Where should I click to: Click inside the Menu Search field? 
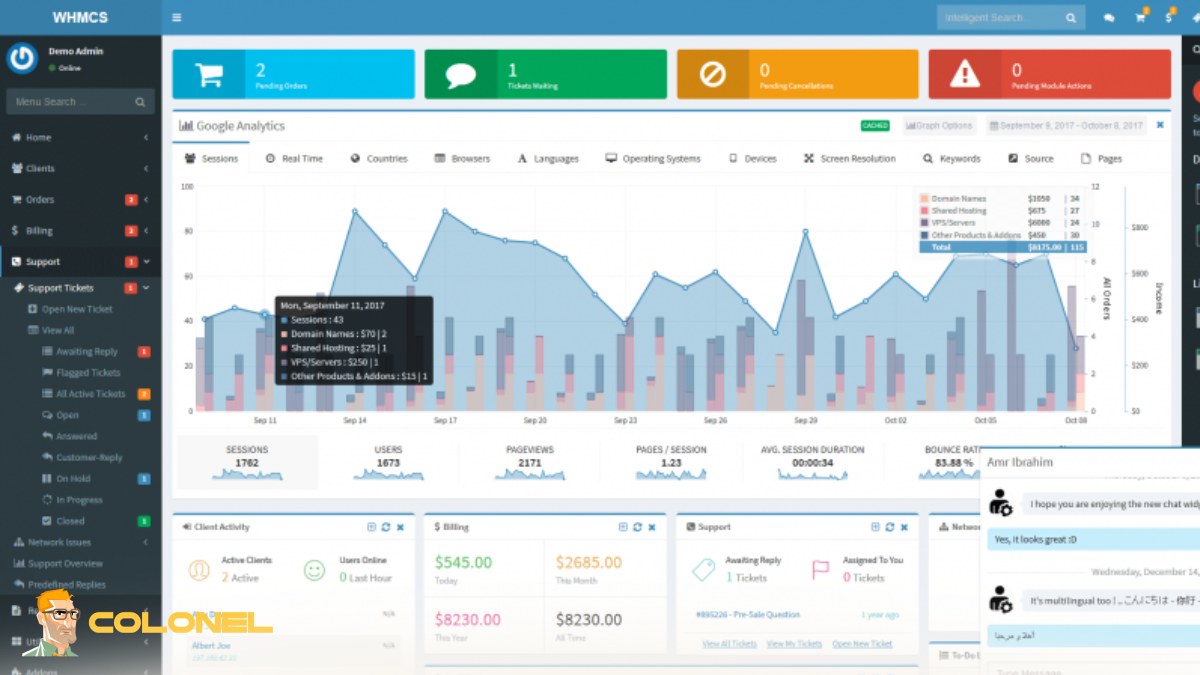point(70,102)
